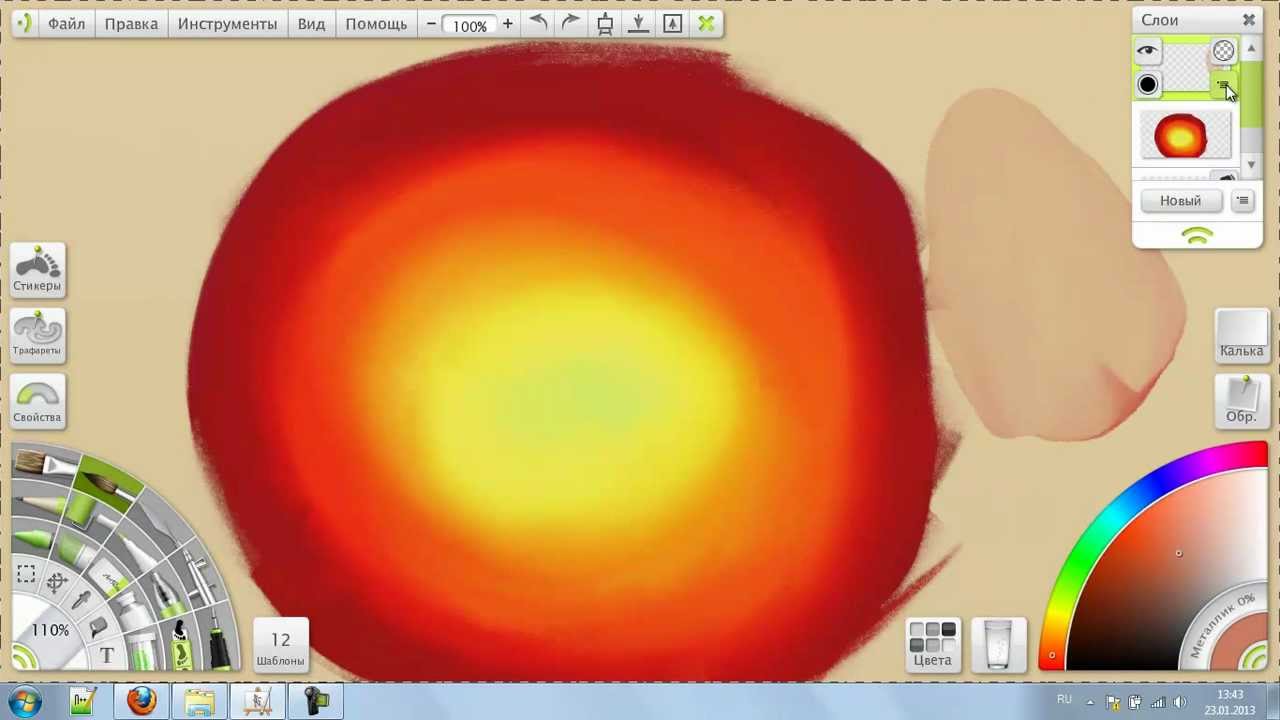The image size is (1280, 720).
Task: Click the green X in menu bar
Action: tap(706, 23)
